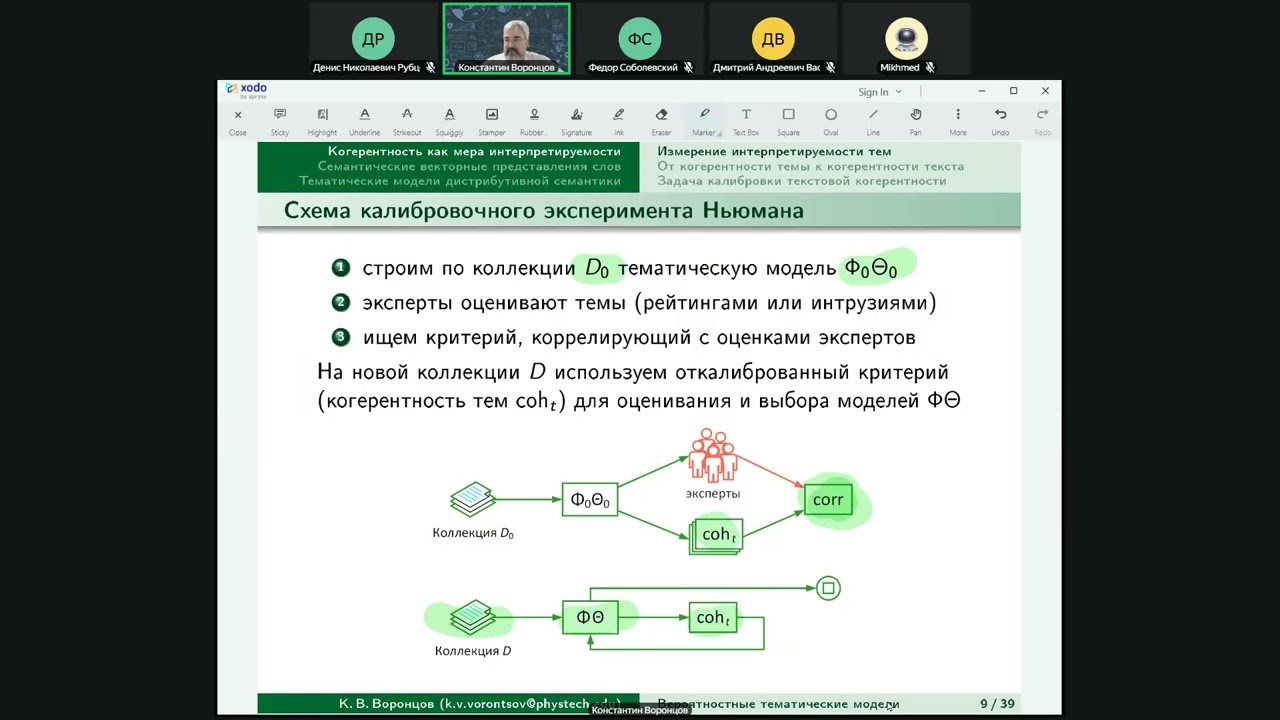Click the 'corr' box in the diagram
Screen dimensions: 1280x720
[x=828, y=499]
